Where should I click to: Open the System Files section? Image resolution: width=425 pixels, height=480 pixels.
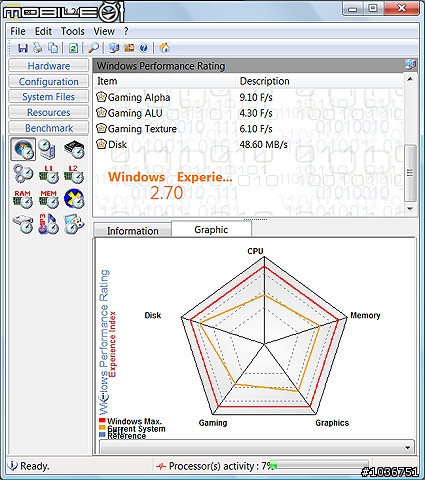(49, 97)
